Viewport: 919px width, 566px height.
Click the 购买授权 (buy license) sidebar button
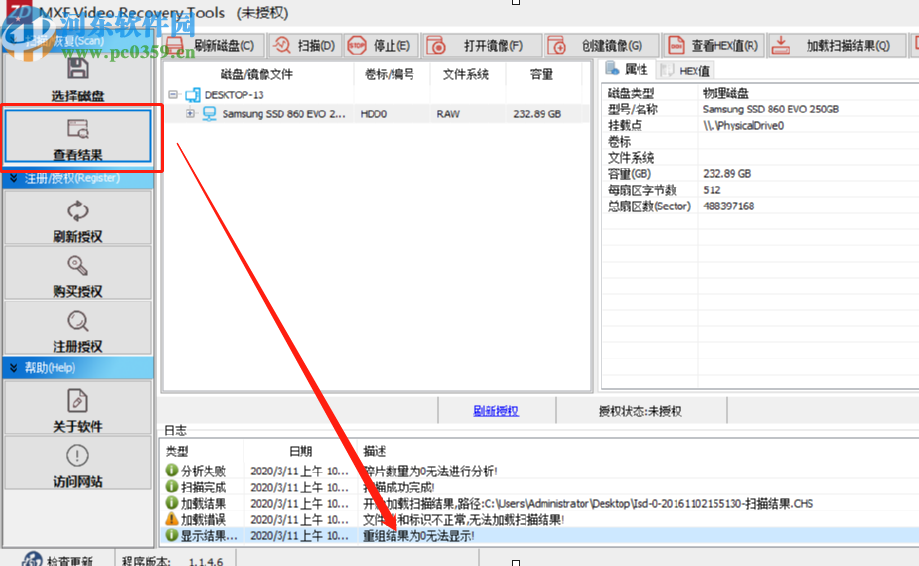[77, 272]
